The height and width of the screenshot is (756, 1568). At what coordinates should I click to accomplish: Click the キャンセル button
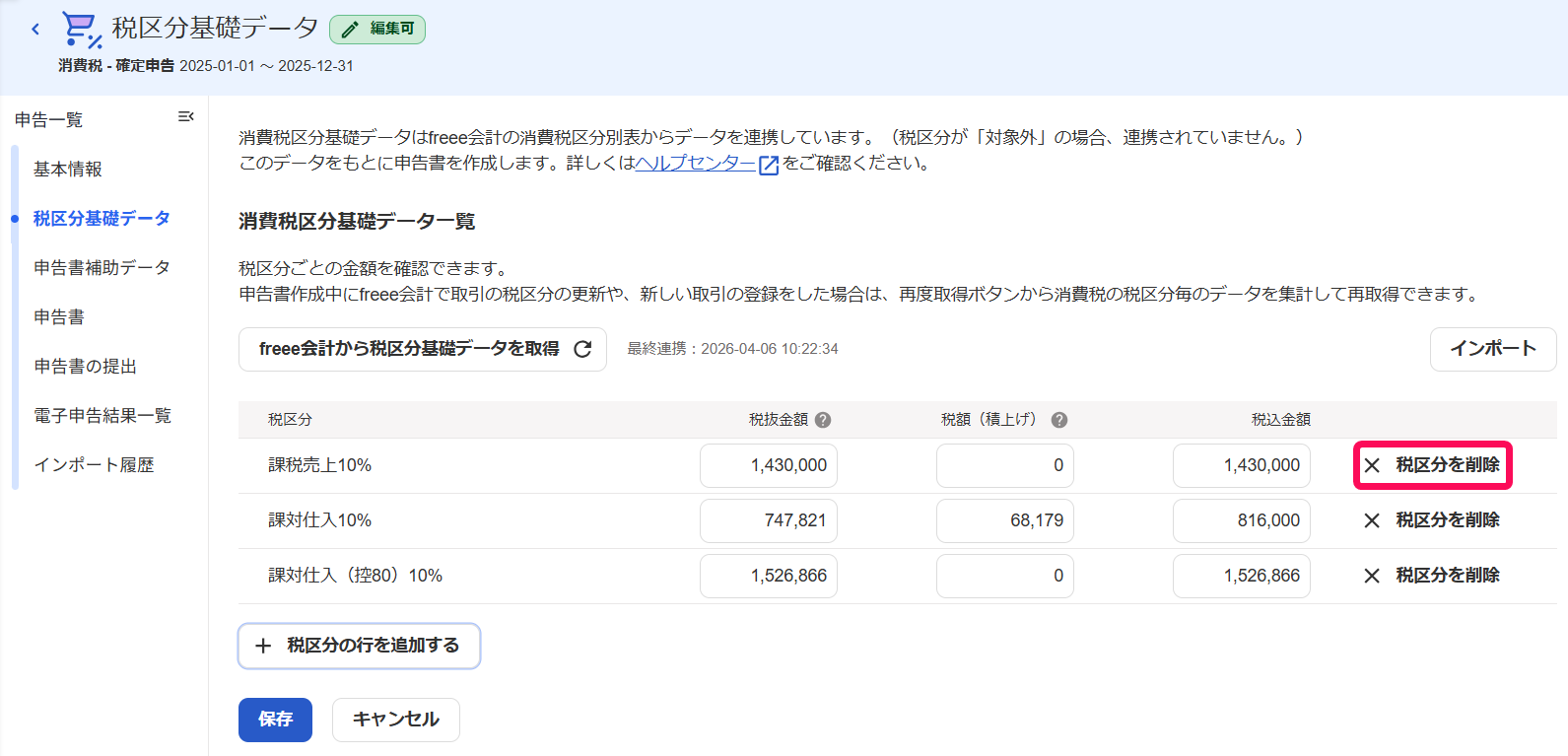396,720
